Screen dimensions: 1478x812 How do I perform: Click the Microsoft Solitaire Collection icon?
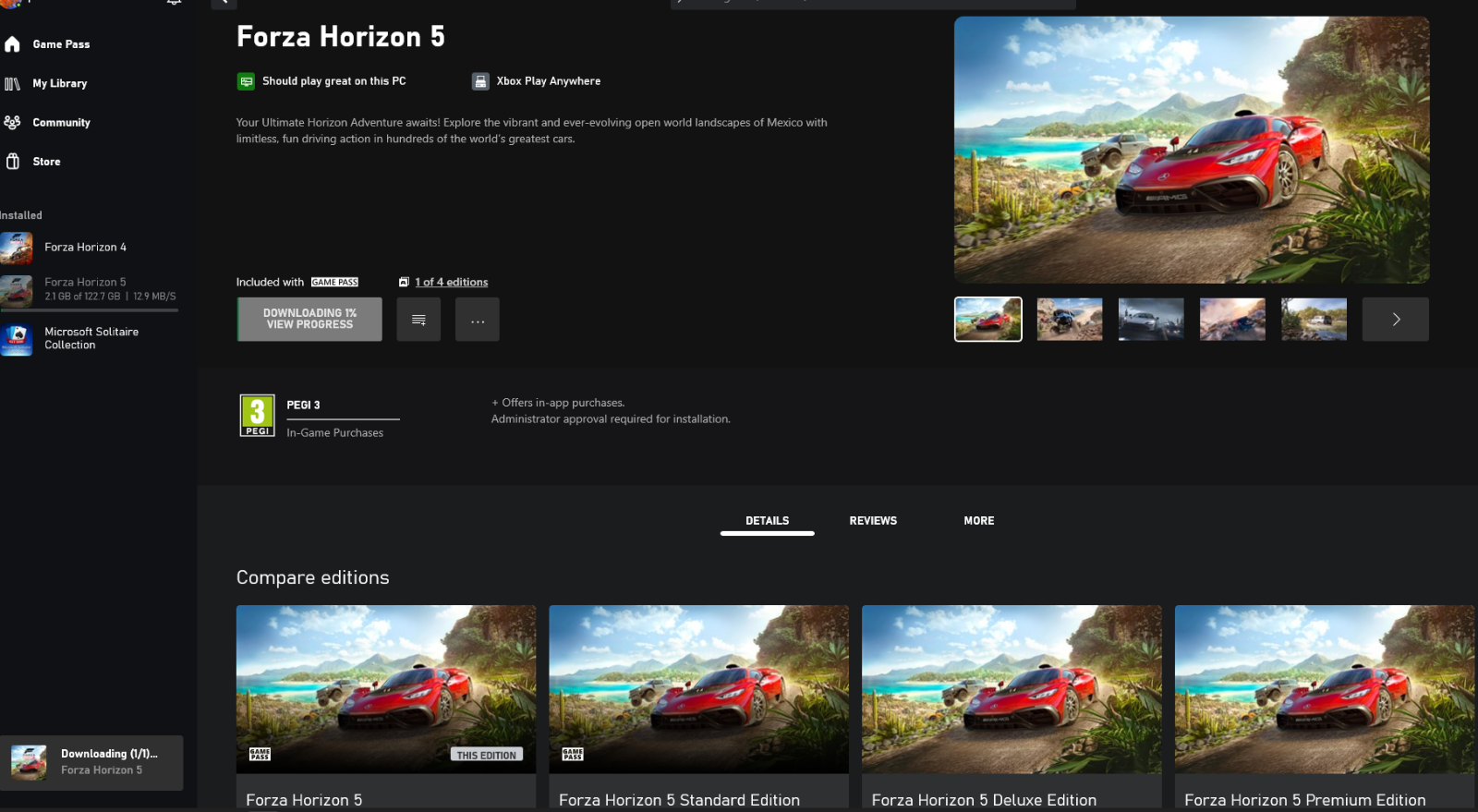click(x=17, y=340)
